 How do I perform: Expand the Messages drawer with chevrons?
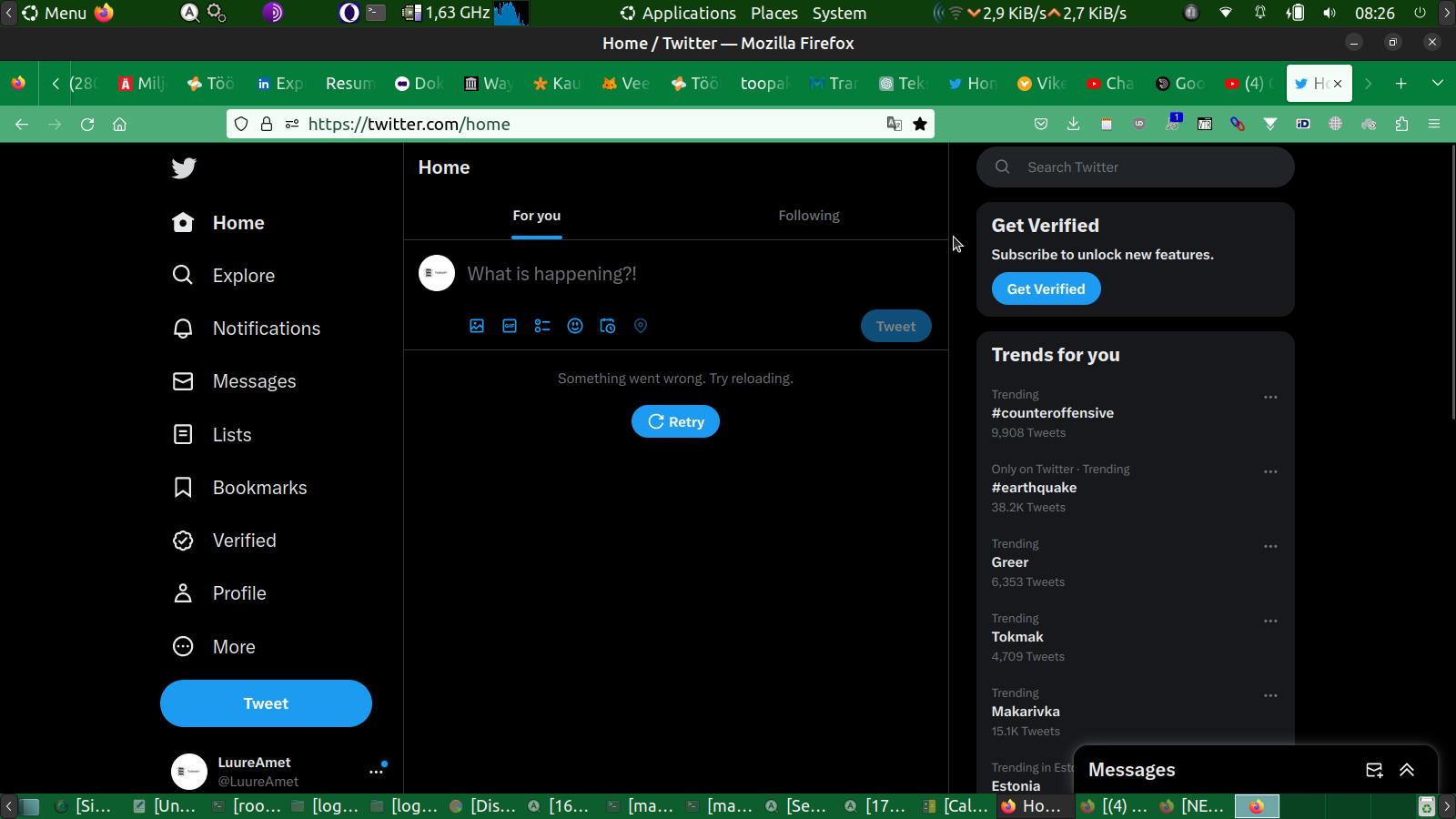1407,770
